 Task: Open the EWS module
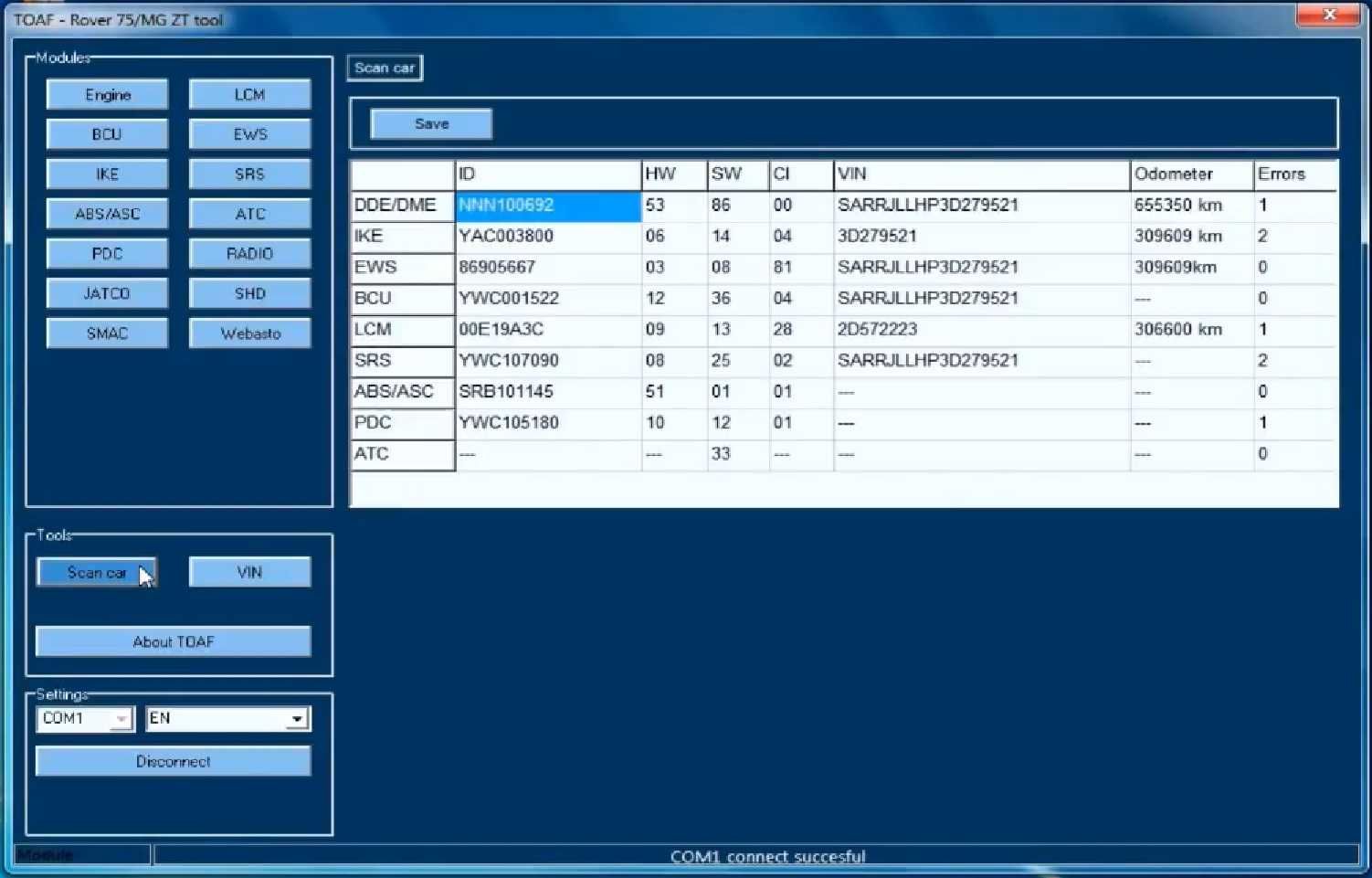249,134
